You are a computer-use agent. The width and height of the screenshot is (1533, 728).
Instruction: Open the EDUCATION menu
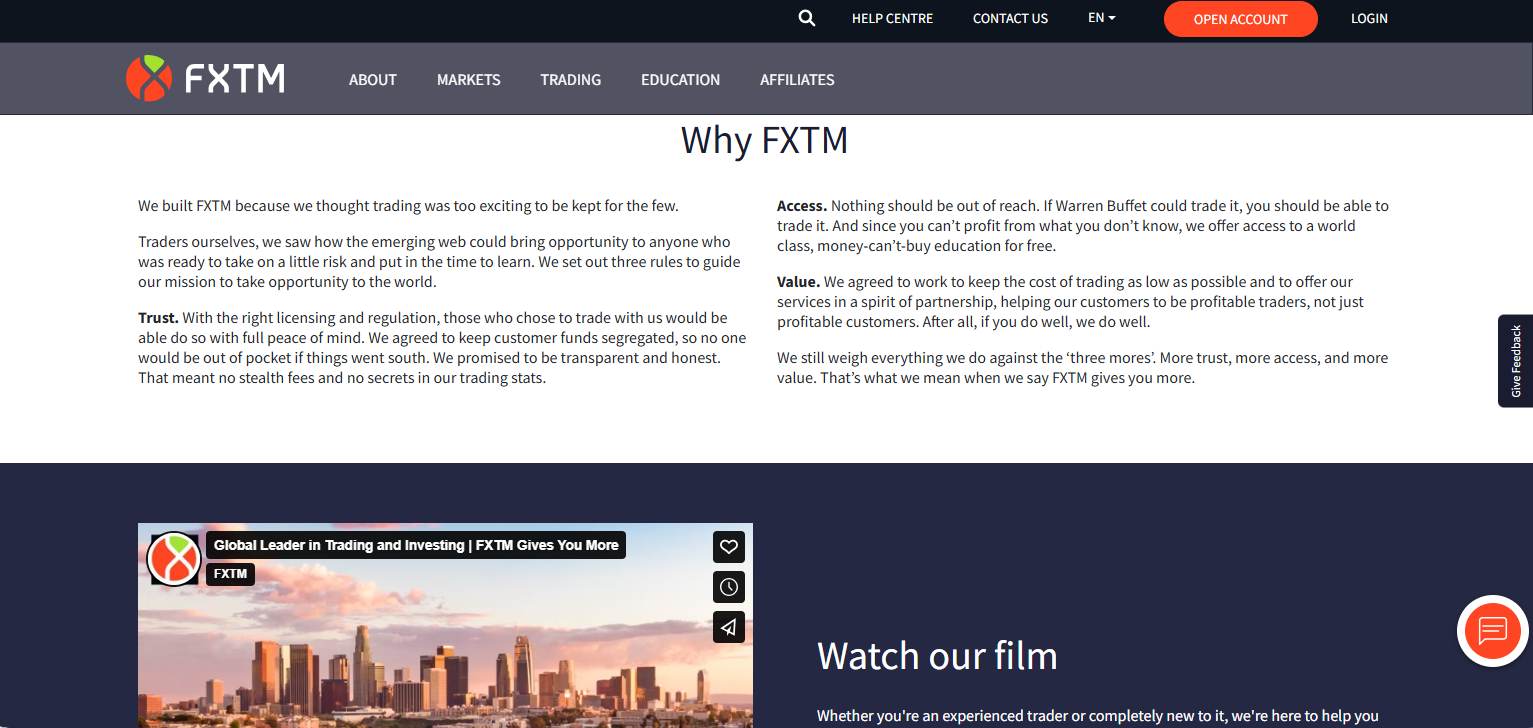pyautogui.click(x=681, y=80)
